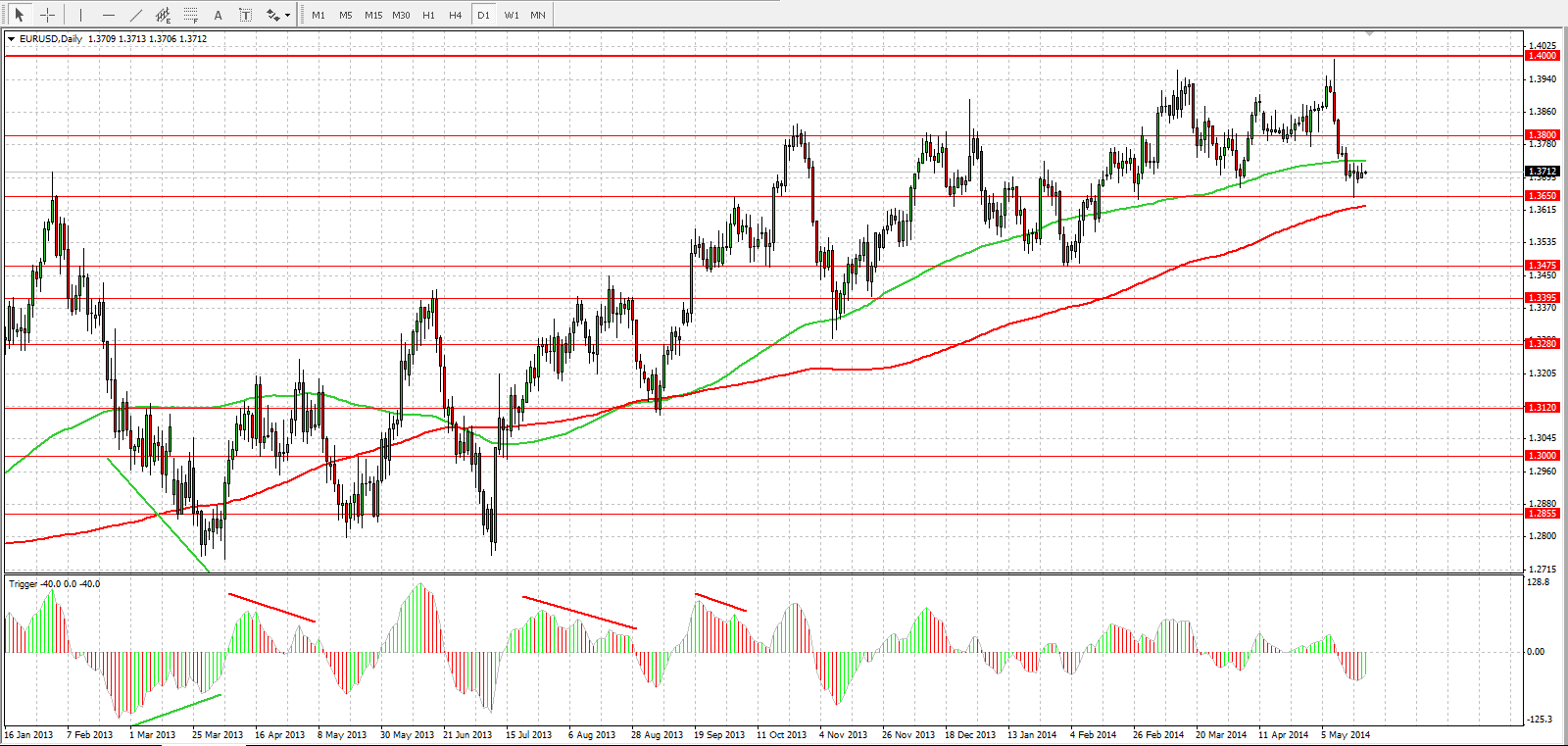1568x746 pixels.
Task: Change the chart to H1 timeframe
Action: [428, 15]
